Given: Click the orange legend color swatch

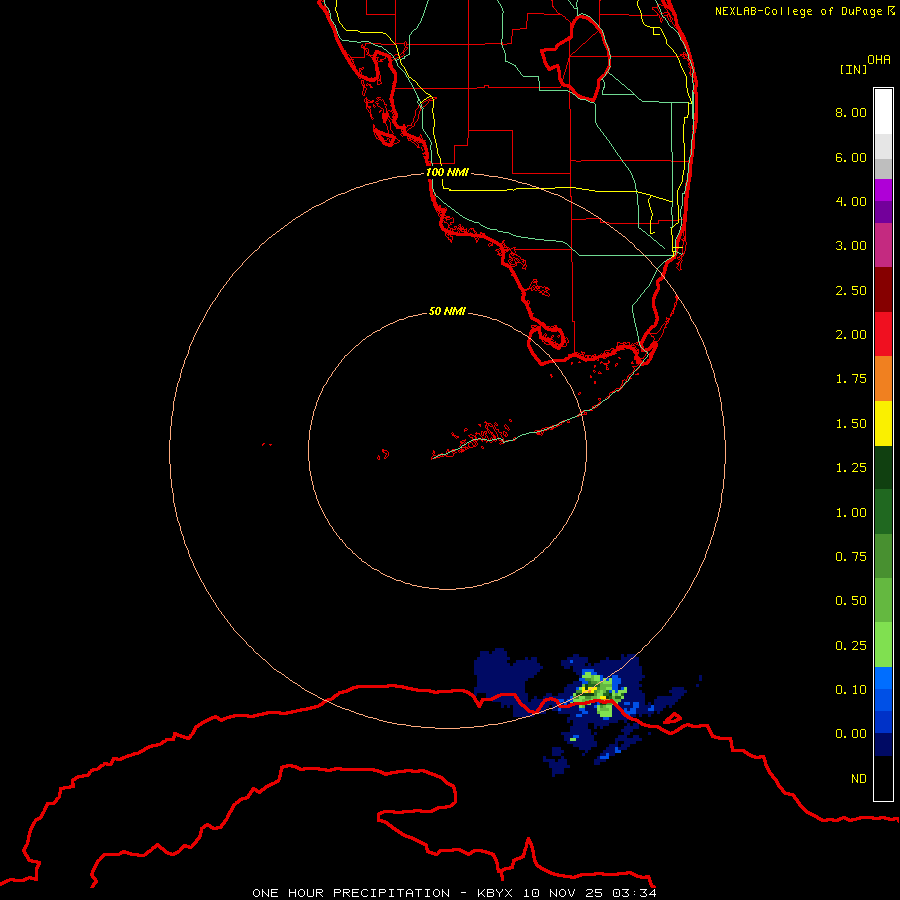Looking at the screenshot, I should click(x=883, y=379).
